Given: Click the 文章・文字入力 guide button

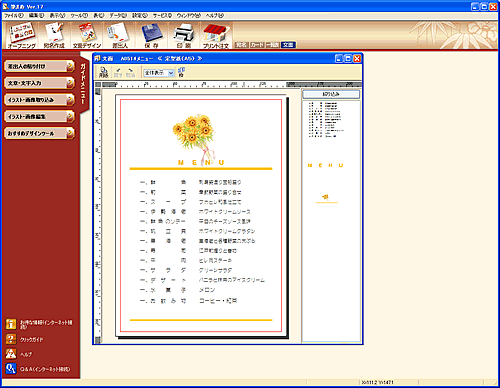Looking at the screenshot, I should pos(39,83).
